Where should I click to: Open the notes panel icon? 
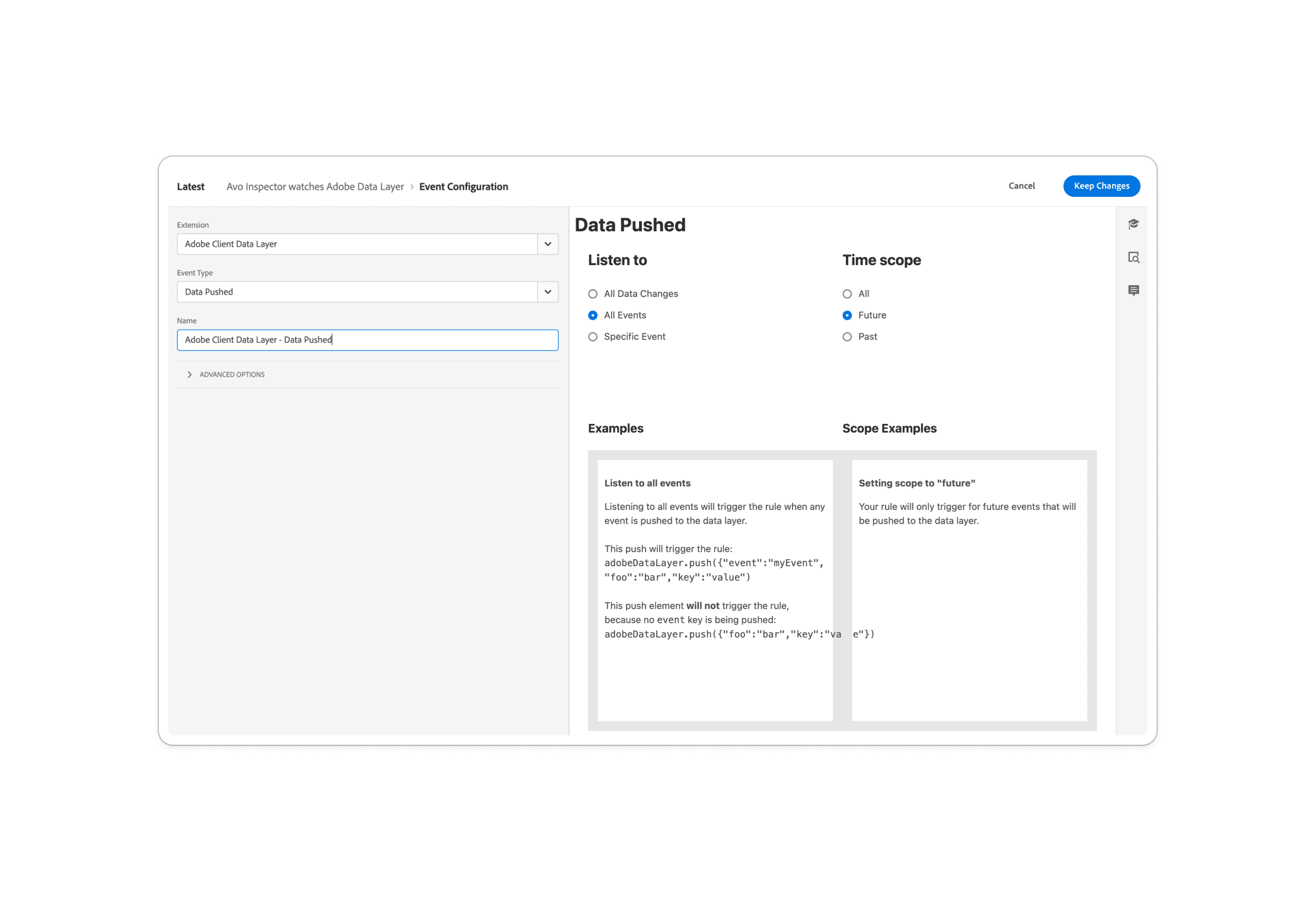[1134, 290]
